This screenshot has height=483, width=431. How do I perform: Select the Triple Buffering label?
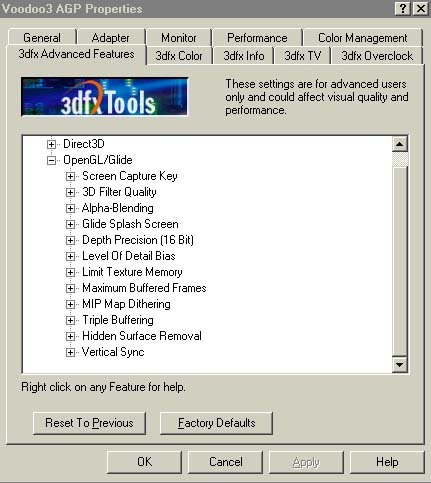[118, 320]
